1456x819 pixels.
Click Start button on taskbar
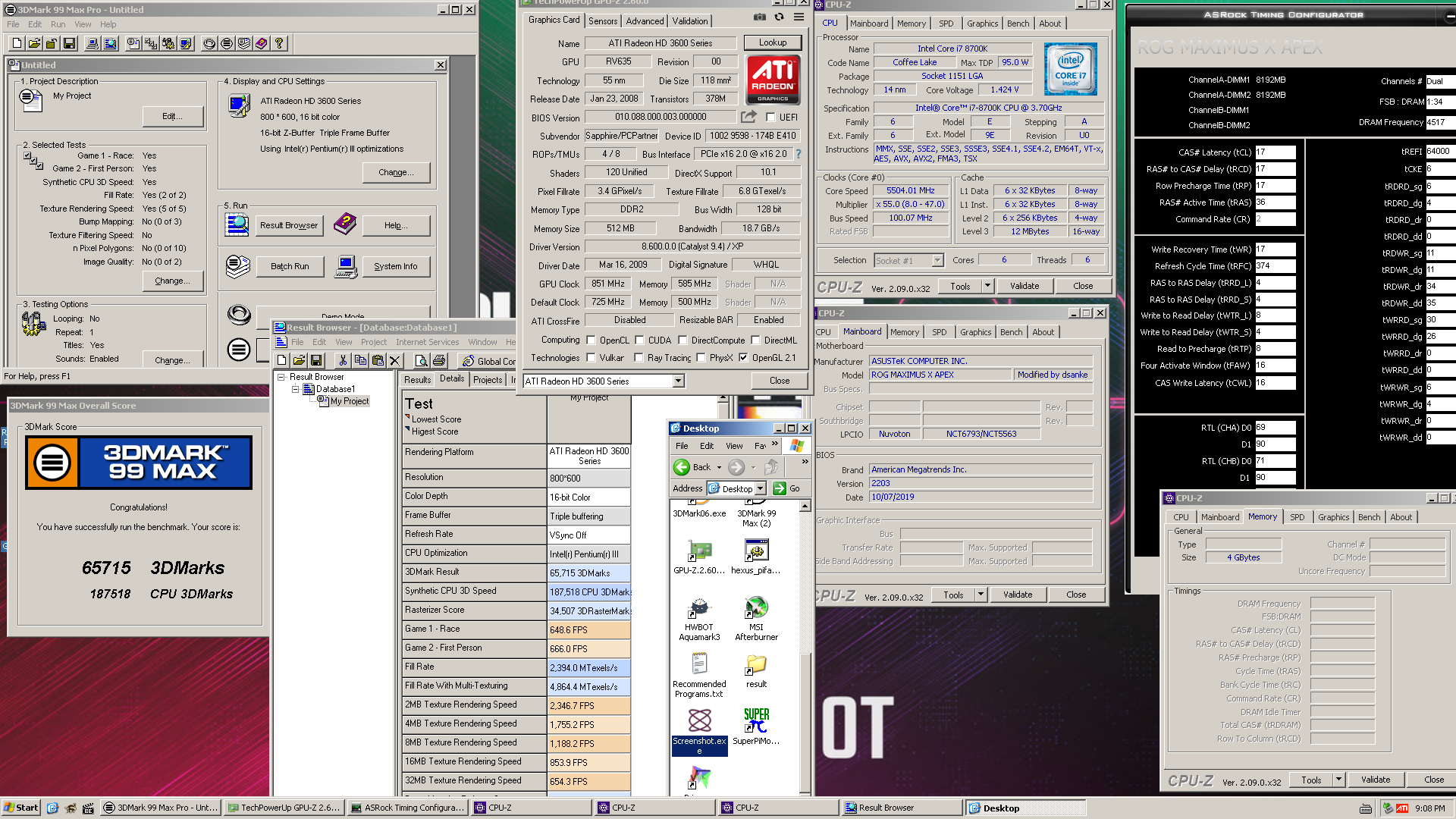[x=20, y=808]
